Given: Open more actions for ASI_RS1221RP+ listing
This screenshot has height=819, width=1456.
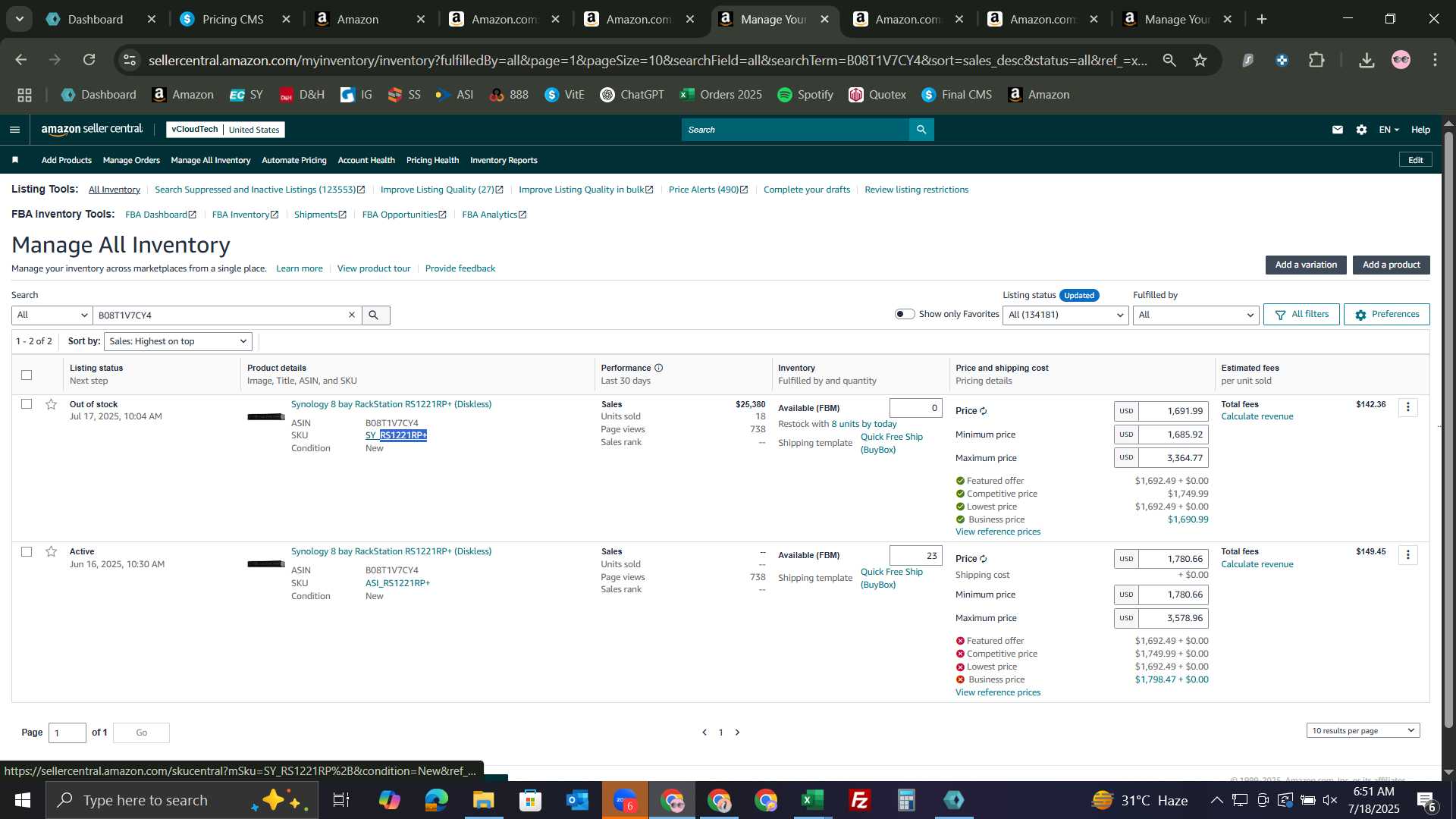Looking at the screenshot, I should coord(1407,555).
